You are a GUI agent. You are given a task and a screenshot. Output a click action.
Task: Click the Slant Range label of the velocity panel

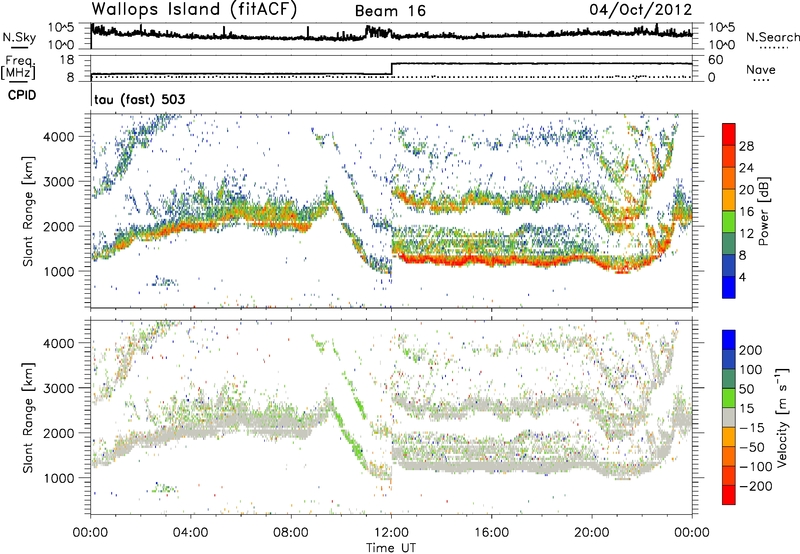[x=28, y=417]
